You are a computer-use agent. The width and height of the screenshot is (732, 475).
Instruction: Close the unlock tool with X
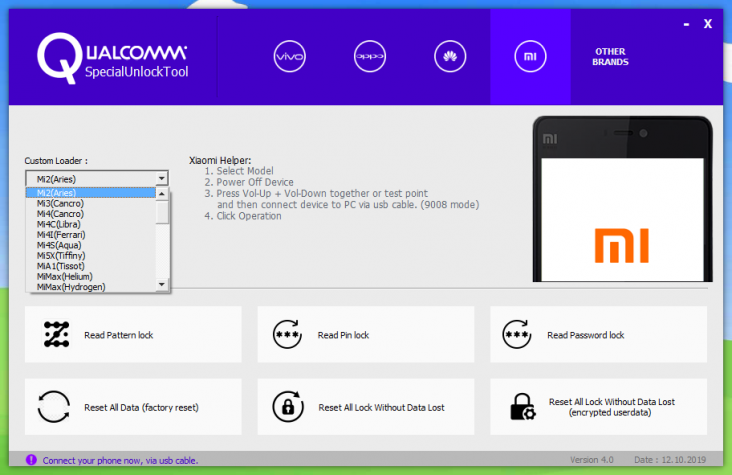(x=708, y=24)
